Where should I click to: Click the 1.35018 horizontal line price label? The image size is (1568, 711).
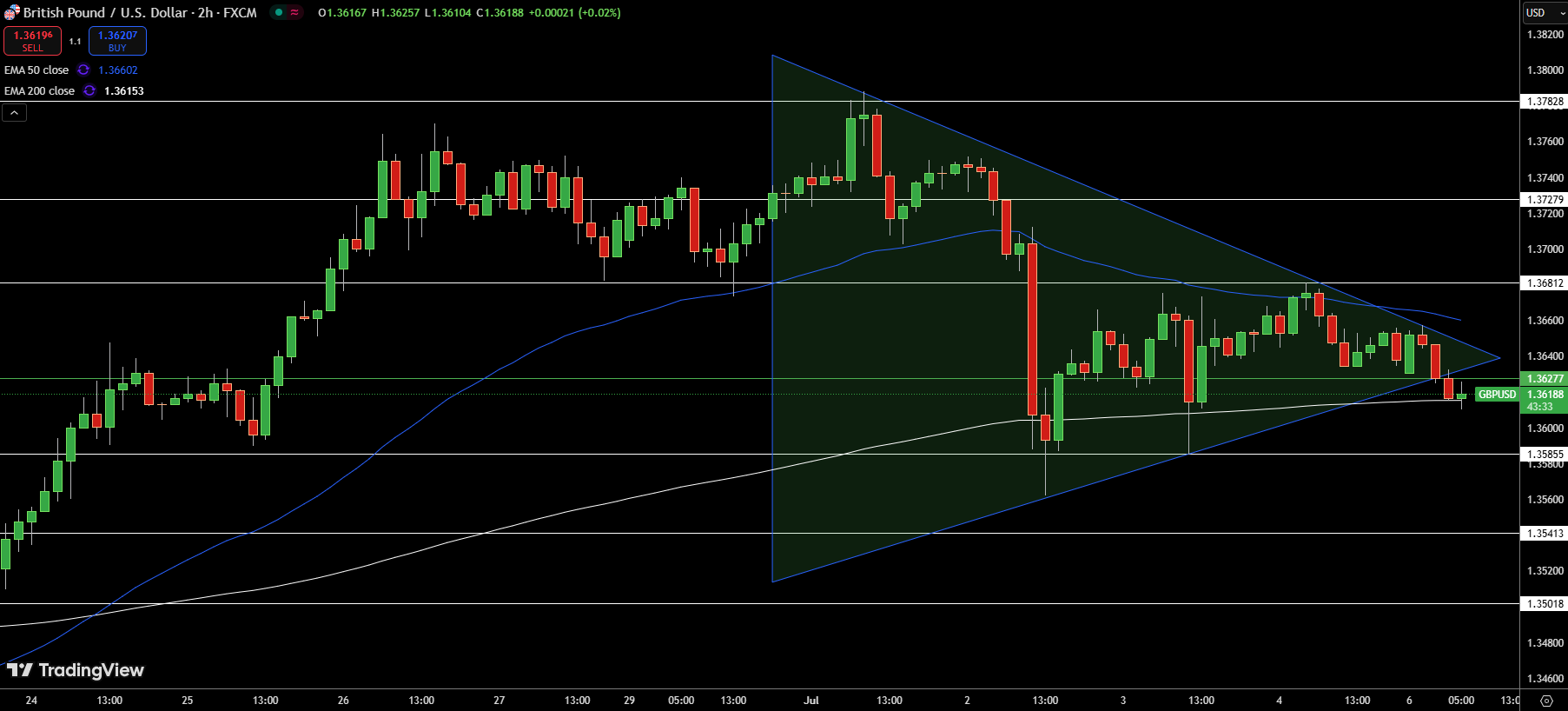tap(1545, 604)
